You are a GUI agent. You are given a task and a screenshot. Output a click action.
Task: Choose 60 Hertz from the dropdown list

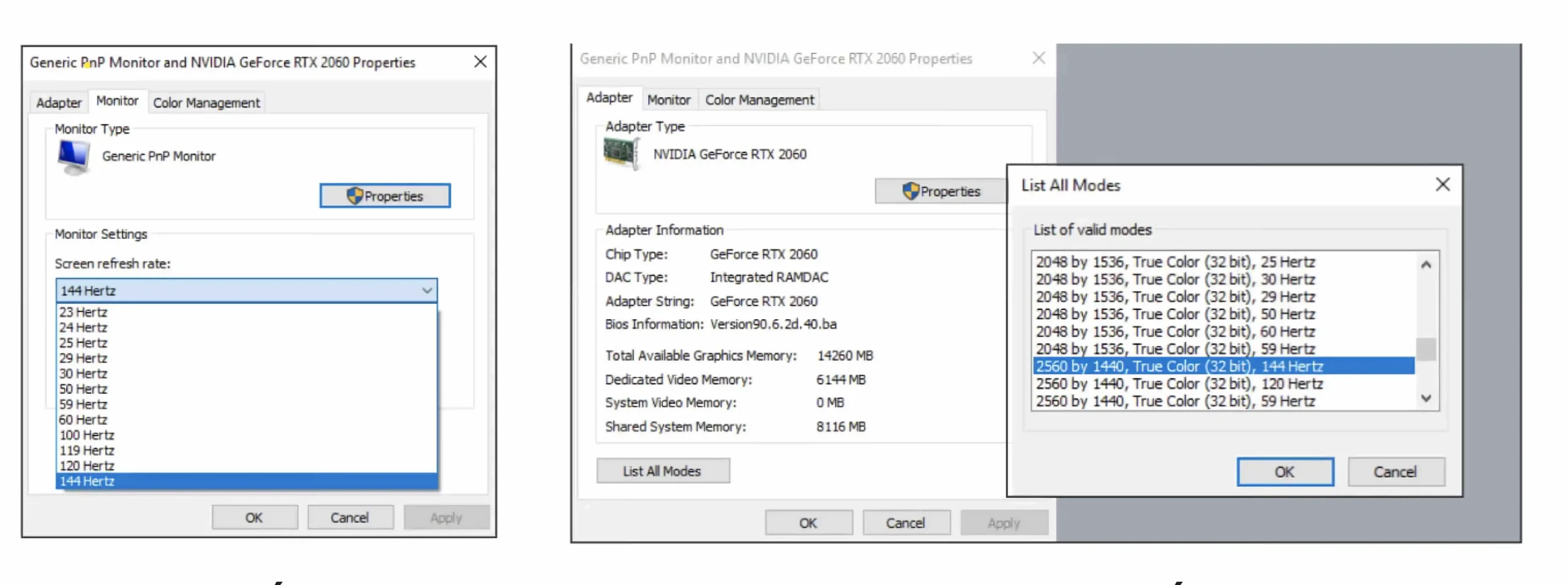(x=246, y=419)
